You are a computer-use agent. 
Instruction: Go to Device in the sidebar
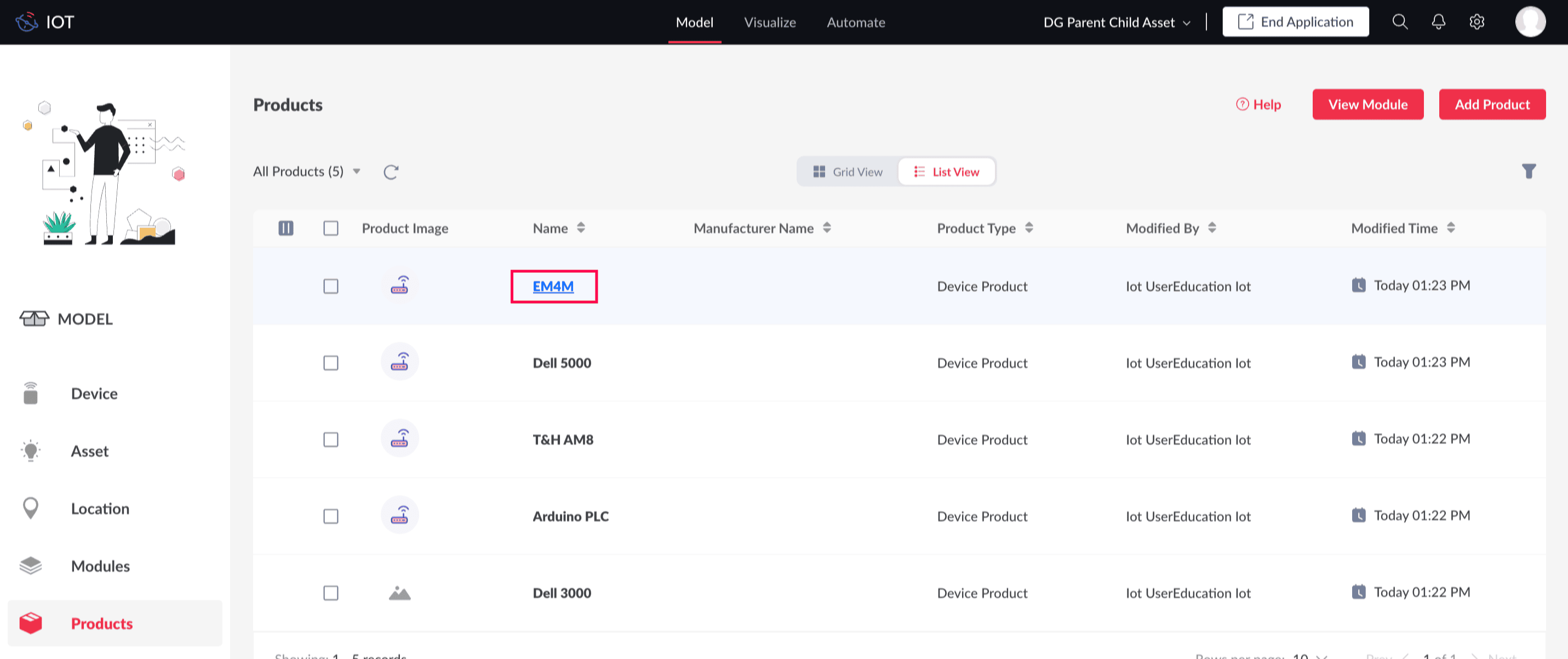pos(94,394)
